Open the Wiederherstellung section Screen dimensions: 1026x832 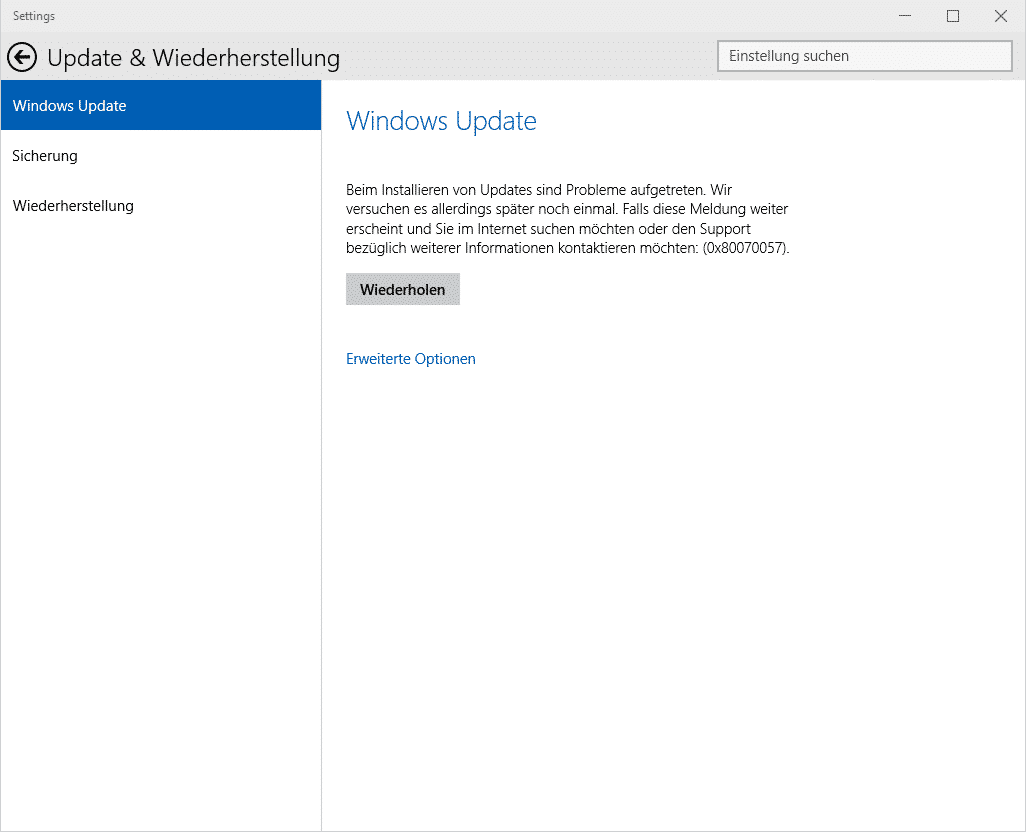[161, 206]
